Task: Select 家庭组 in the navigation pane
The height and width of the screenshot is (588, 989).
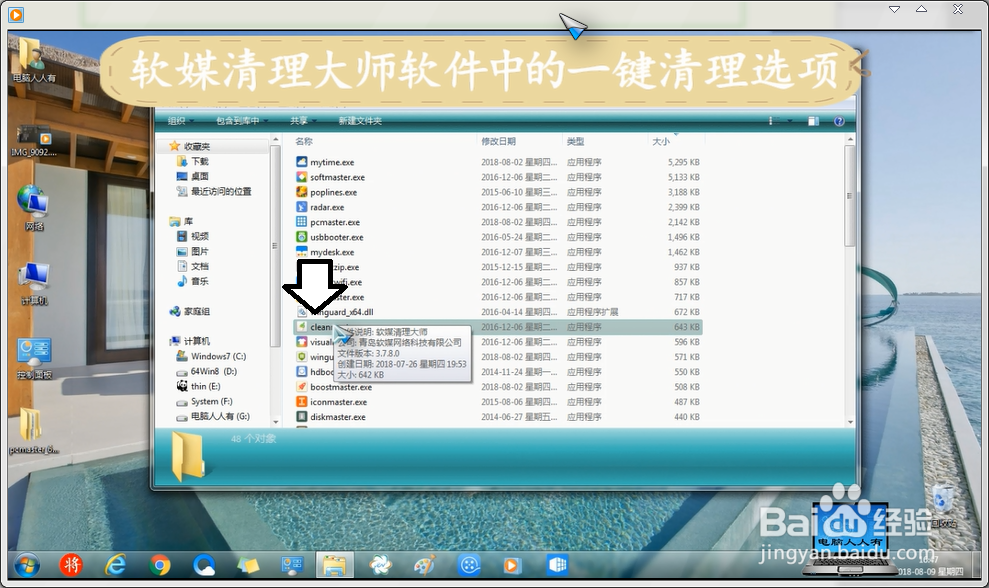Action: click(x=197, y=312)
